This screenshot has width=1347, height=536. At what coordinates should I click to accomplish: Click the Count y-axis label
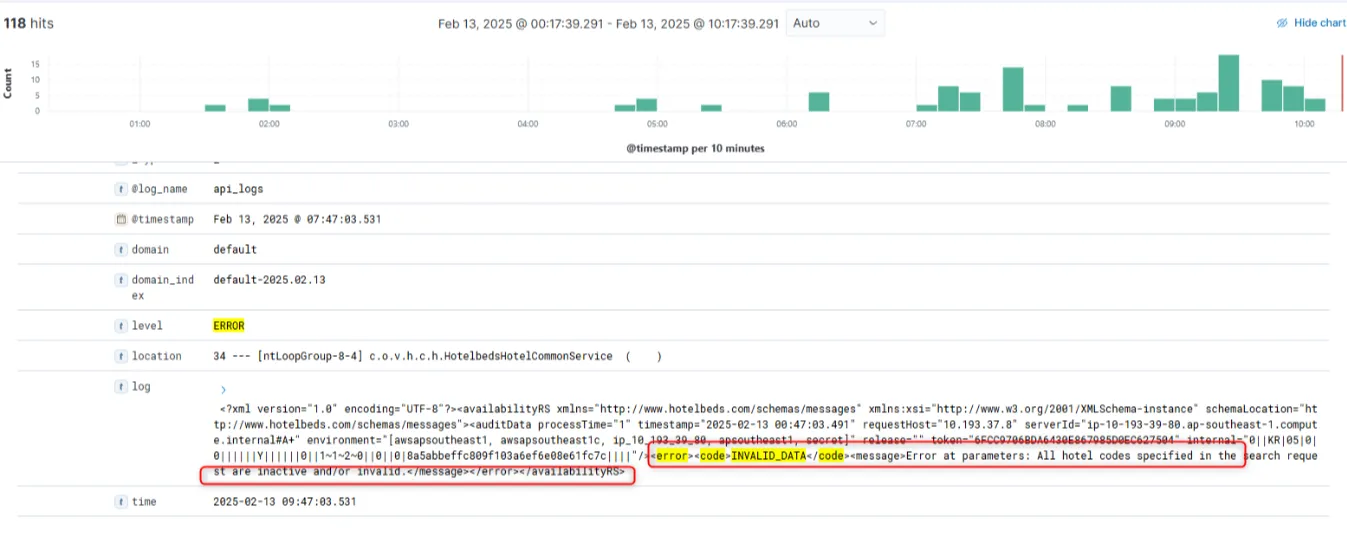point(9,82)
